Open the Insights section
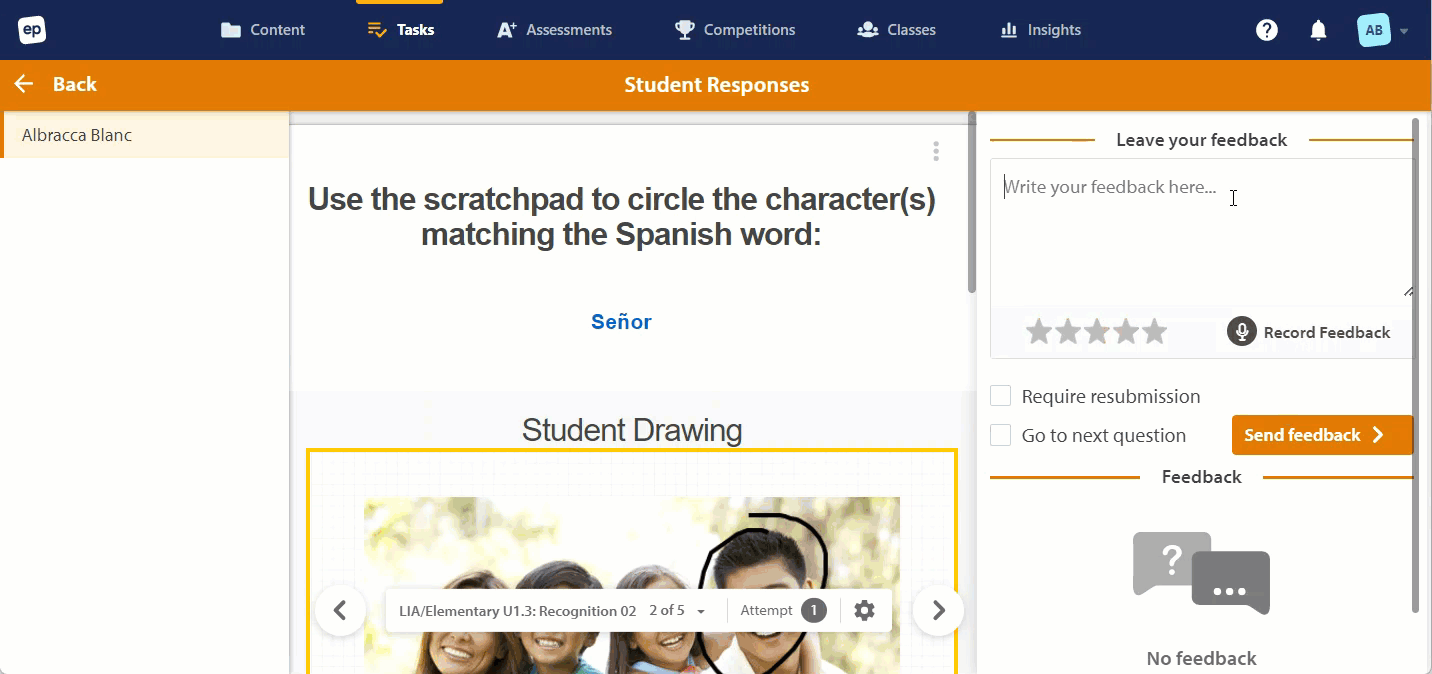 (1040, 30)
